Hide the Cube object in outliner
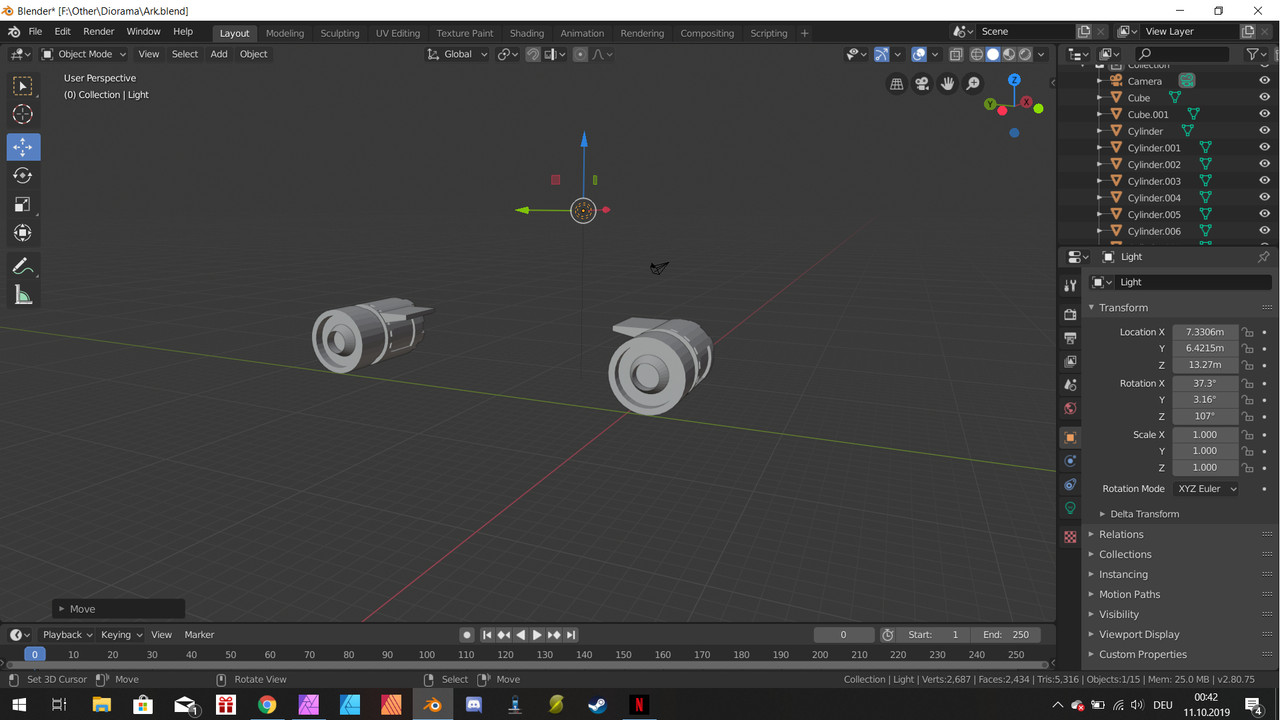 coord(1264,98)
